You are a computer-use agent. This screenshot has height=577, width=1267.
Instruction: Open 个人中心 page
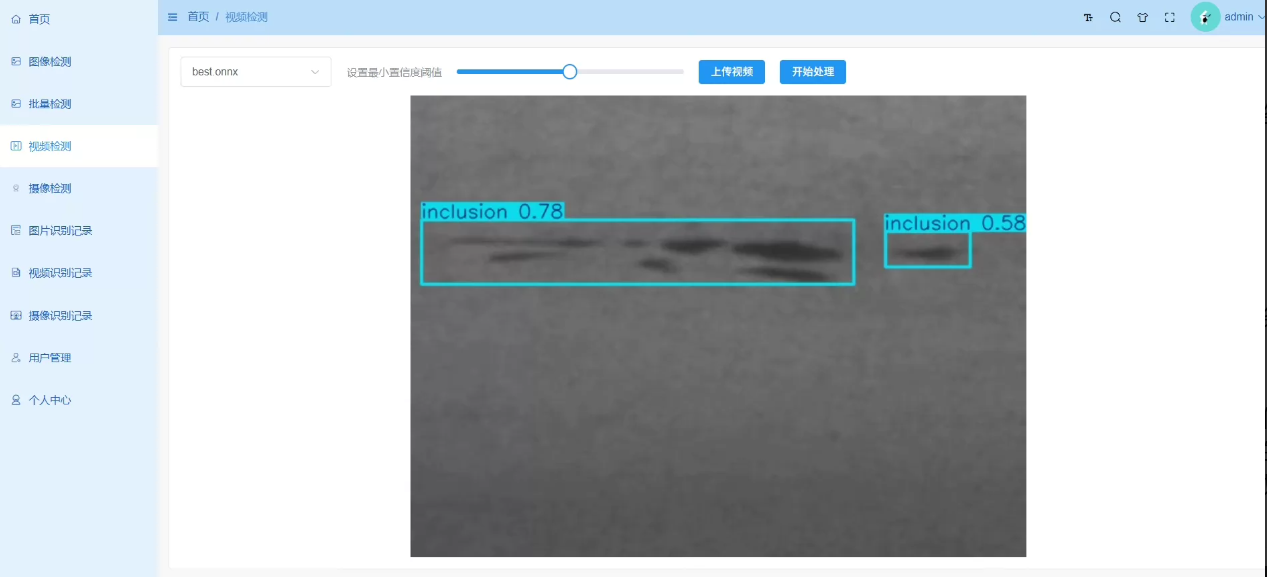pos(79,400)
